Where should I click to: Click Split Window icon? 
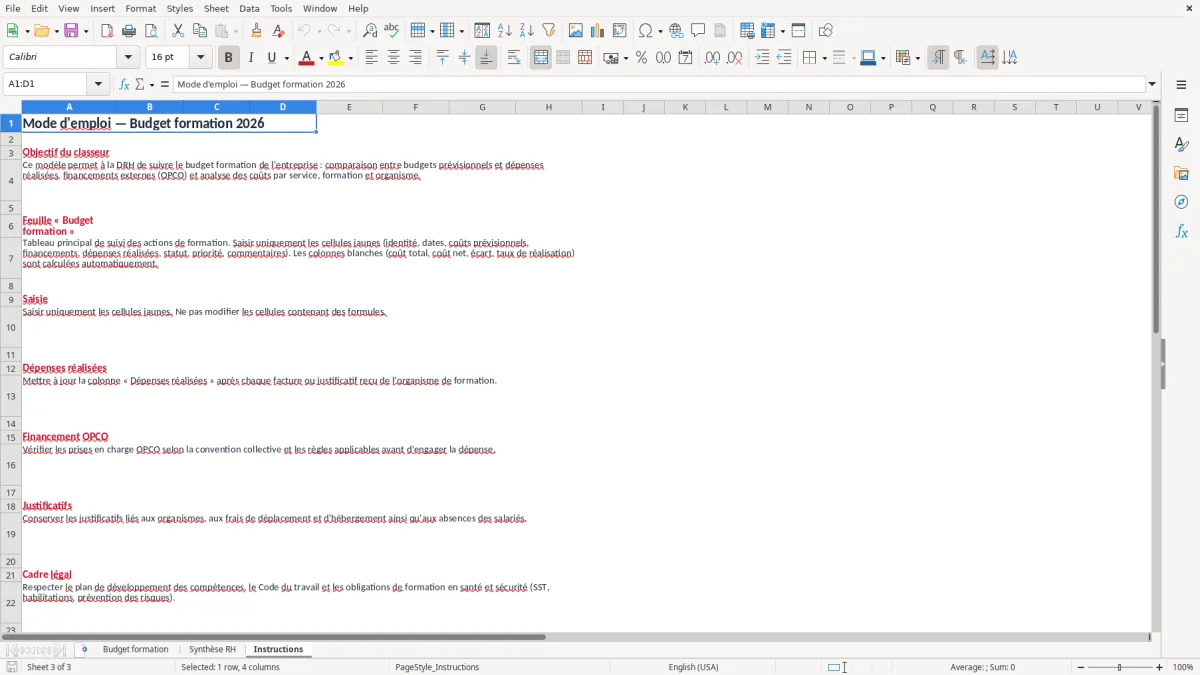[x=798, y=31]
